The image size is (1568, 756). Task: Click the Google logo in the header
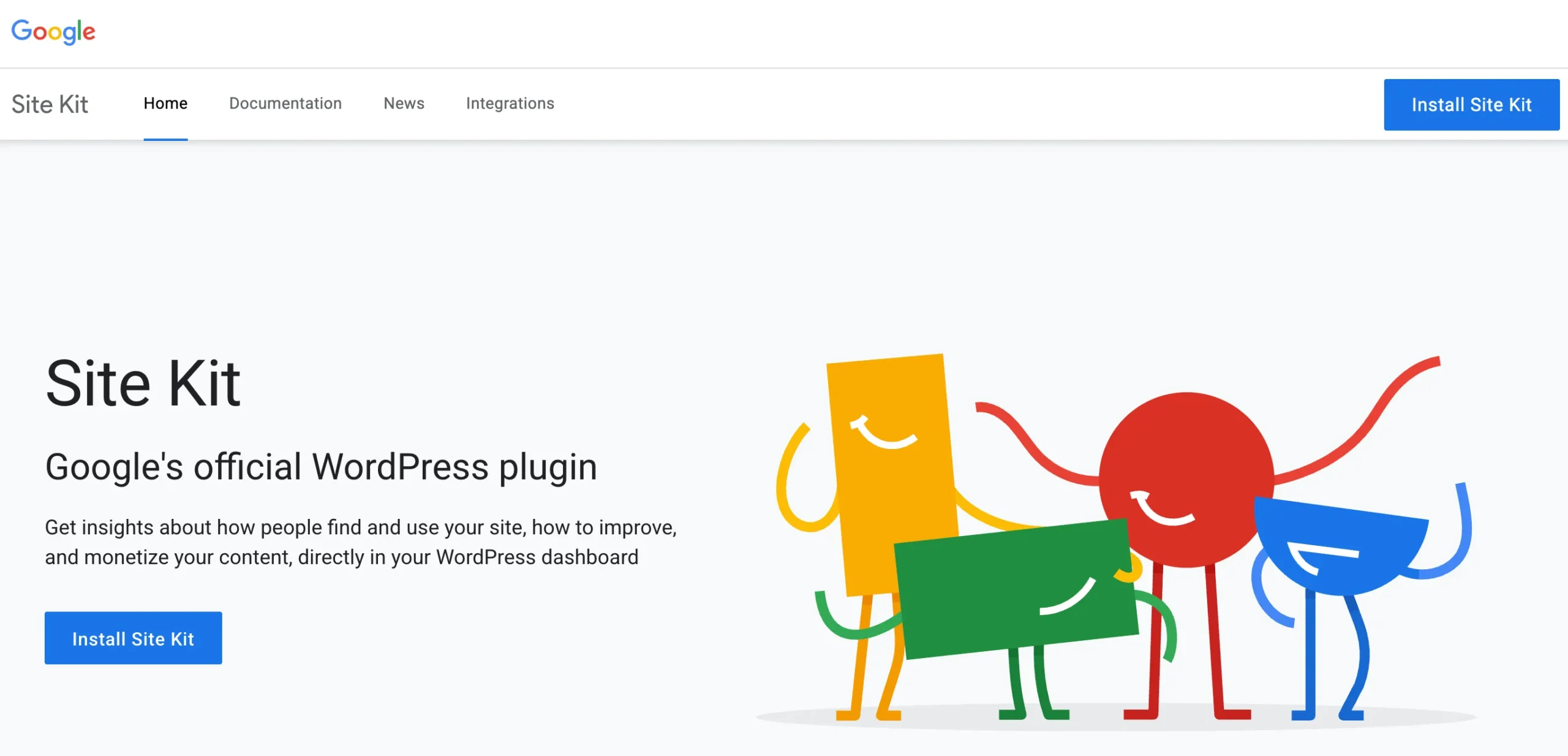click(x=54, y=31)
